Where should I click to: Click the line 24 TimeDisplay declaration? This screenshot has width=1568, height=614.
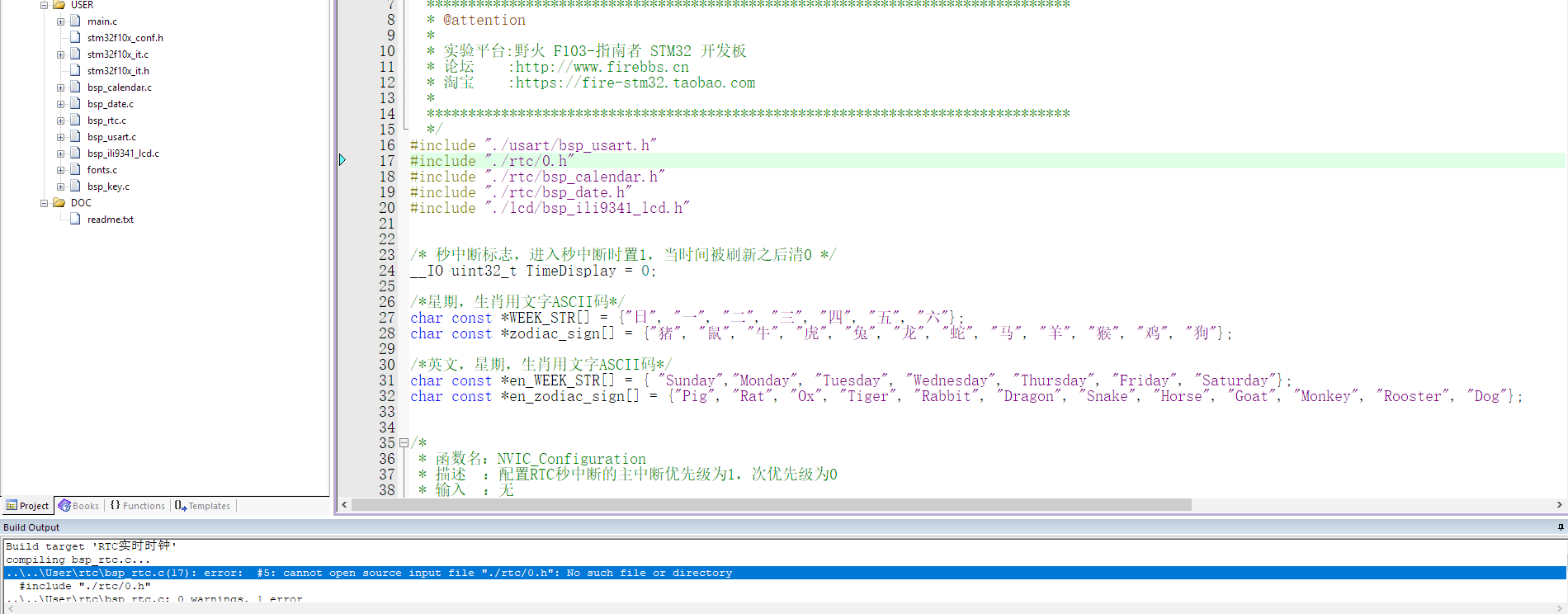(x=533, y=271)
